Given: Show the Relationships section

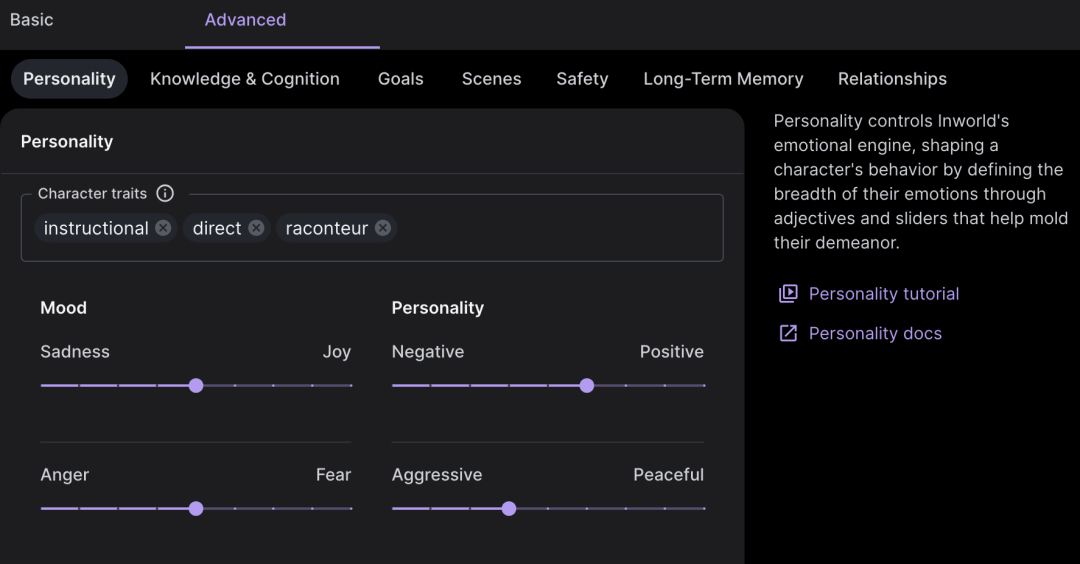Looking at the screenshot, I should pyautogui.click(x=892, y=79).
